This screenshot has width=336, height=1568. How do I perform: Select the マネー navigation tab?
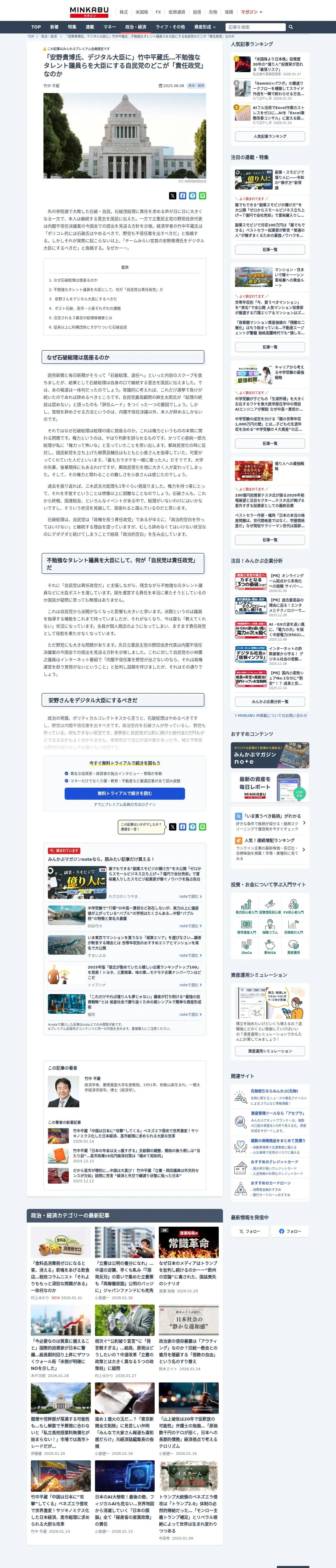coord(109,27)
